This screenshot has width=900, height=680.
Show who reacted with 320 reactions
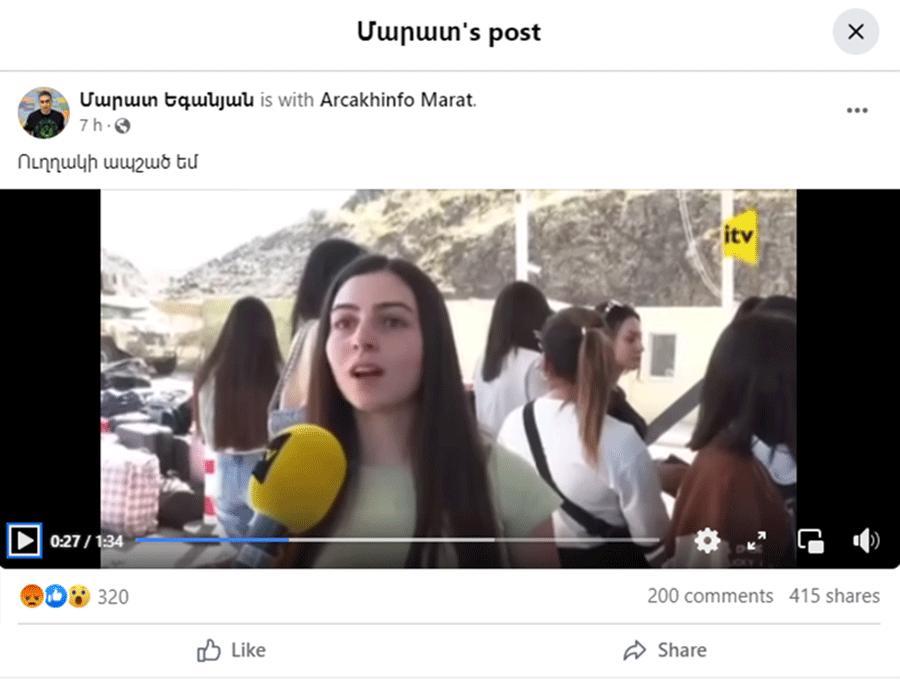[x=113, y=597]
